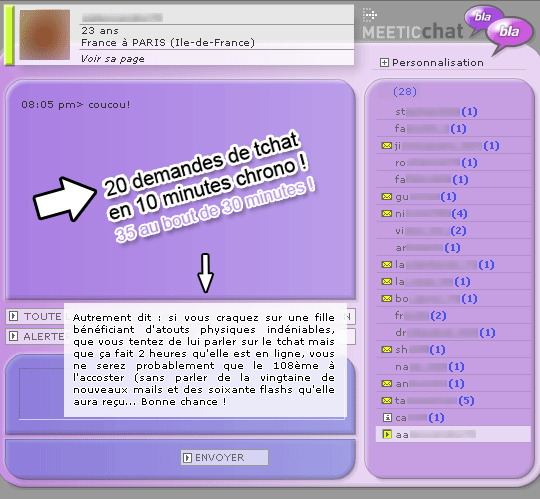The width and height of the screenshot is (540, 499).
Task: Open chat with 'fr' contact
Action: tap(420, 315)
